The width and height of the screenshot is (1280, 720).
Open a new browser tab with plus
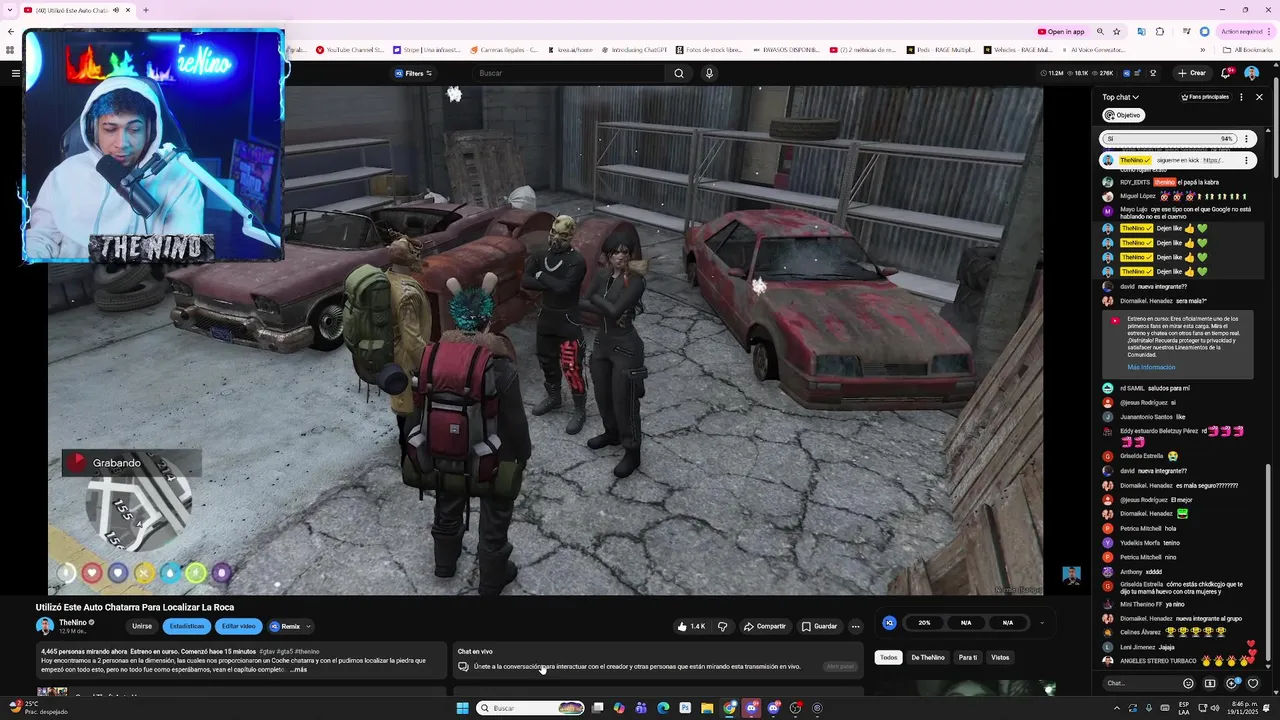(x=146, y=10)
